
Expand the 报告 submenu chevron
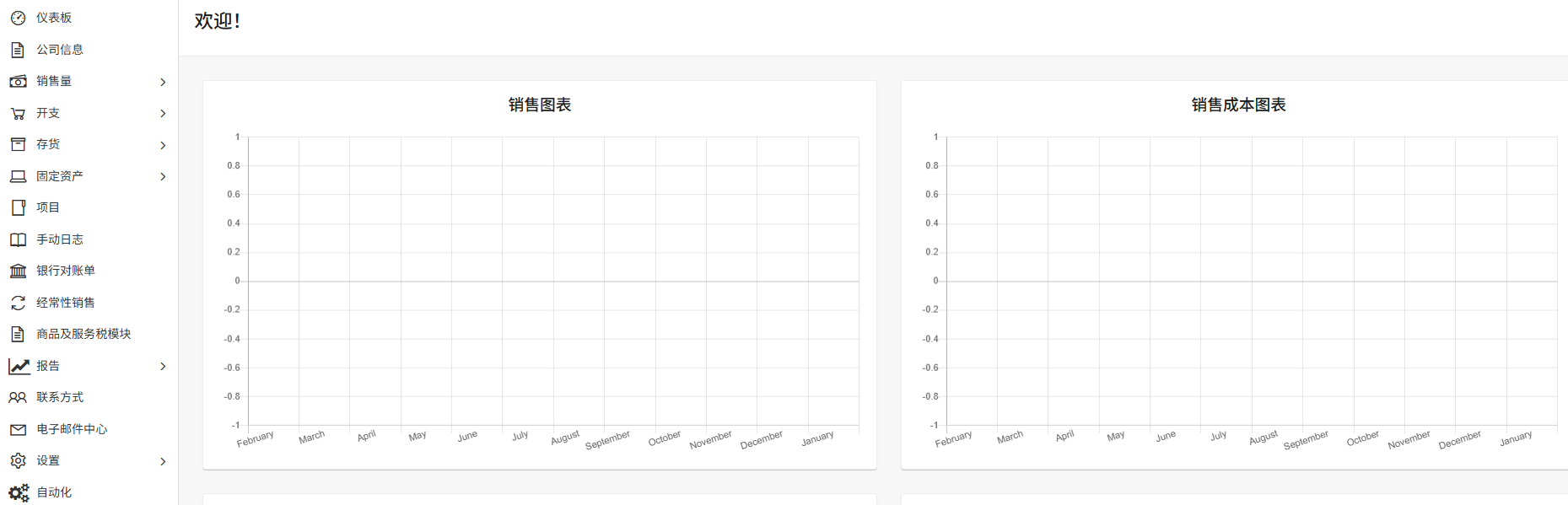point(163,366)
